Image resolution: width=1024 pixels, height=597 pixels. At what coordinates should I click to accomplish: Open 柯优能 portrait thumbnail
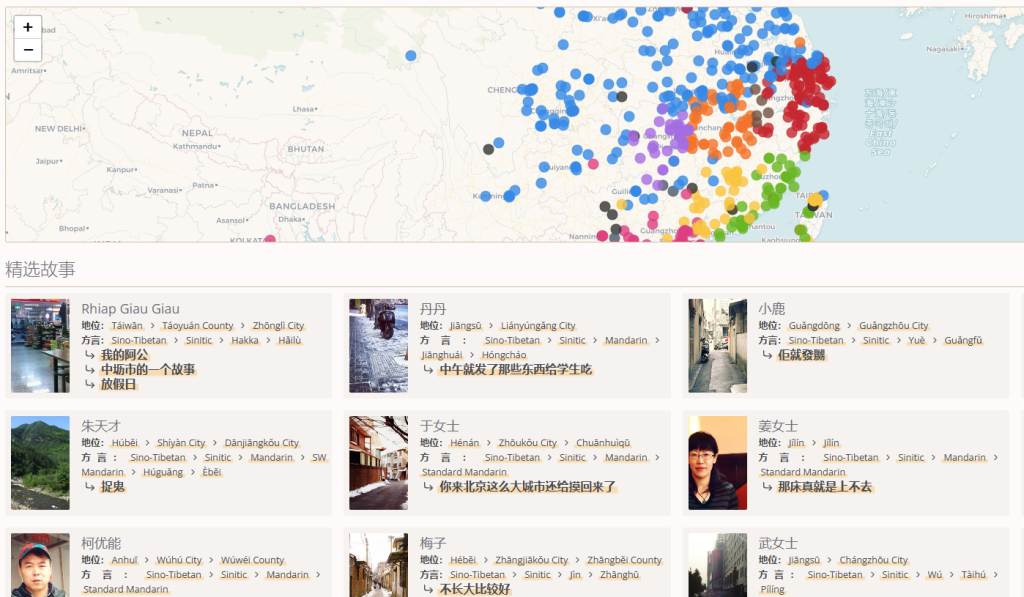[x=40, y=565]
